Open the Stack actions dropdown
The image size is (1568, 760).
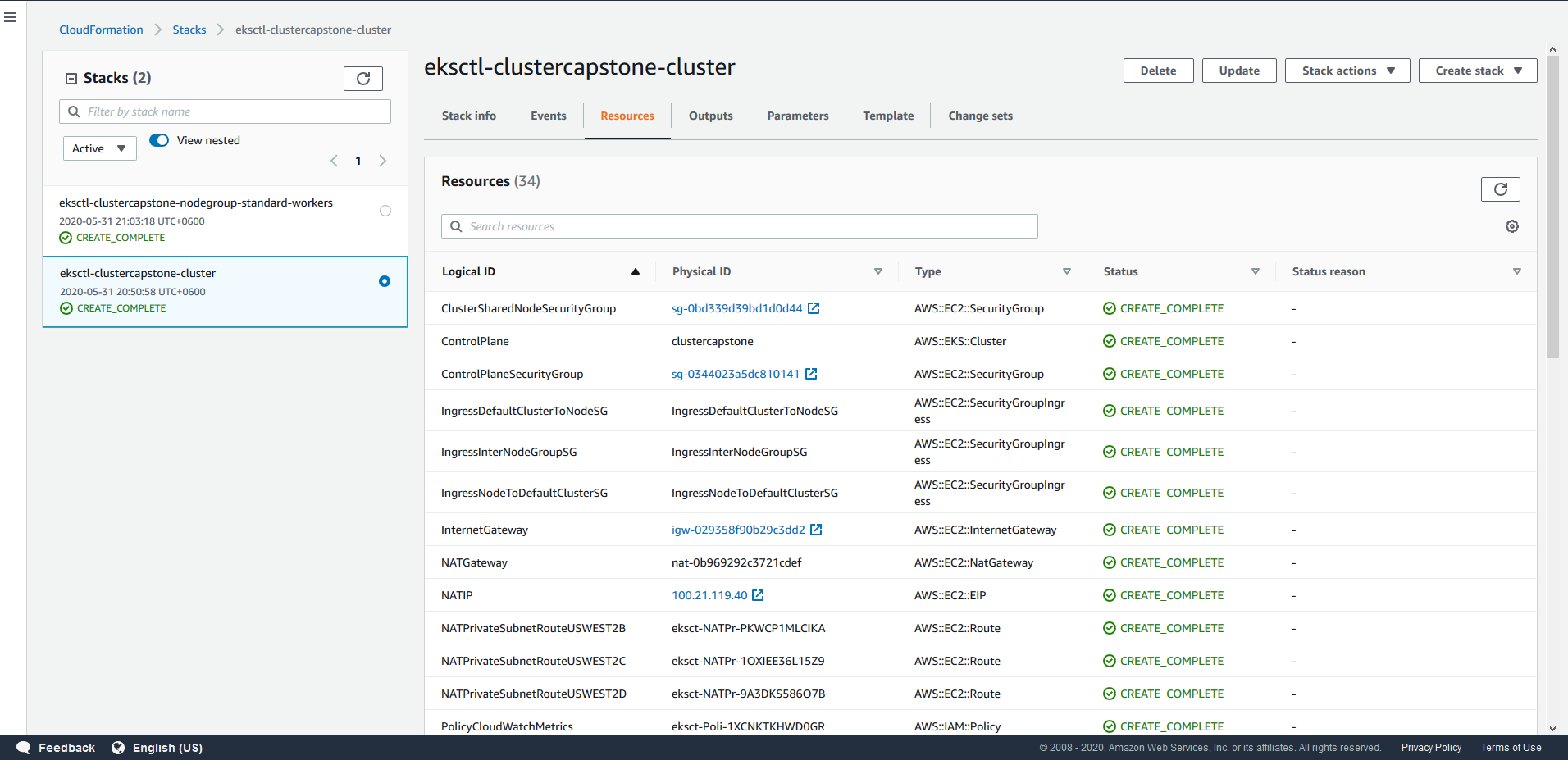1347,71
